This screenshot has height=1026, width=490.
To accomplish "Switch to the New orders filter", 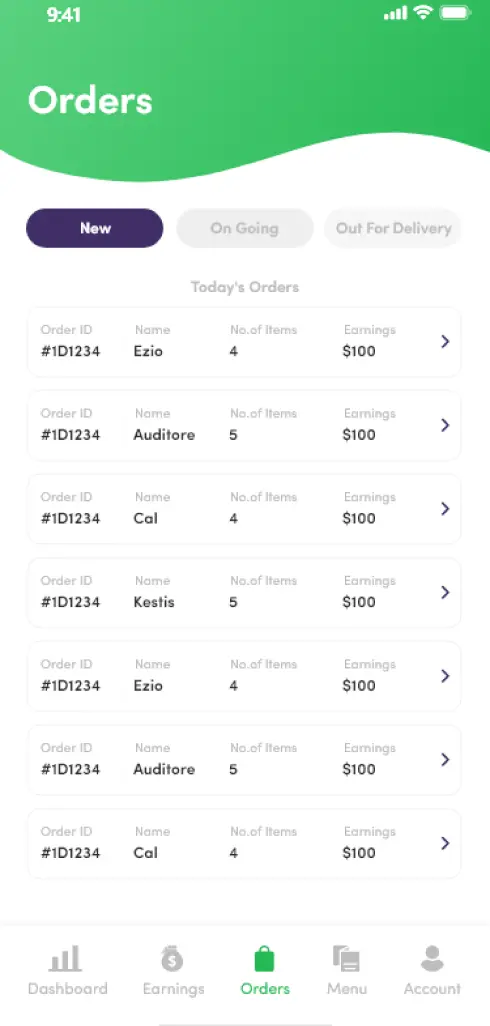I will tap(95, 228).
